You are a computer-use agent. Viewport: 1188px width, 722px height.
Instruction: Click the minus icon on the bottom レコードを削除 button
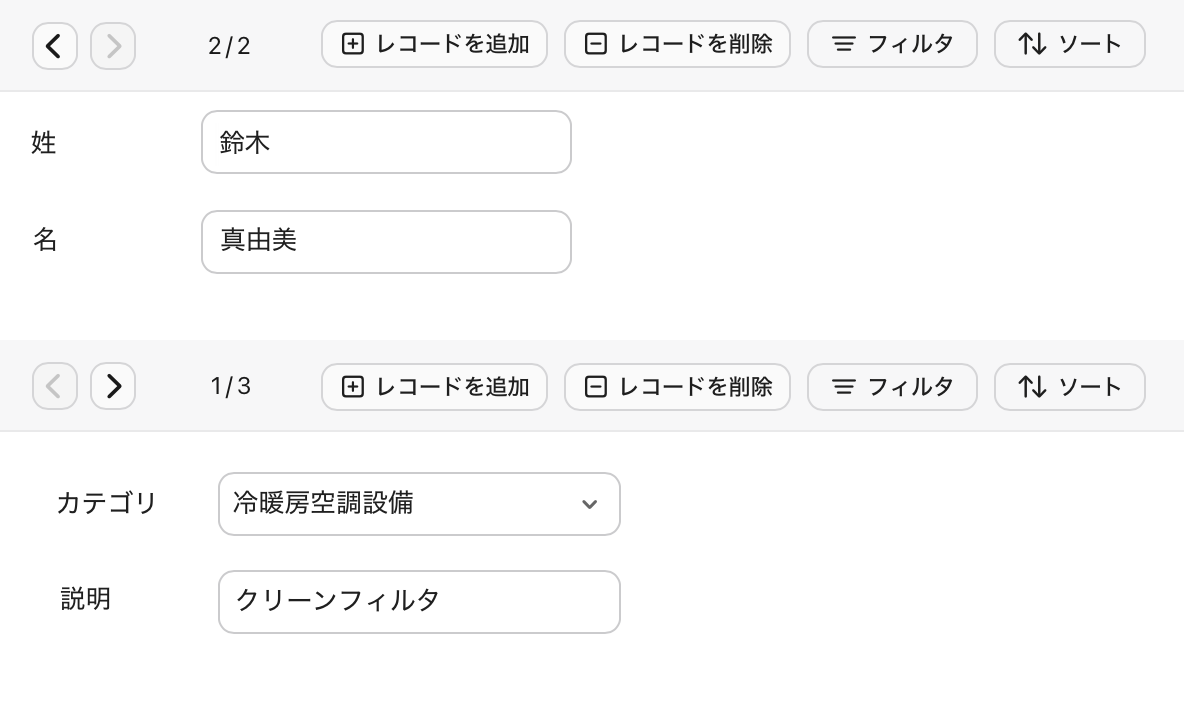596,387
